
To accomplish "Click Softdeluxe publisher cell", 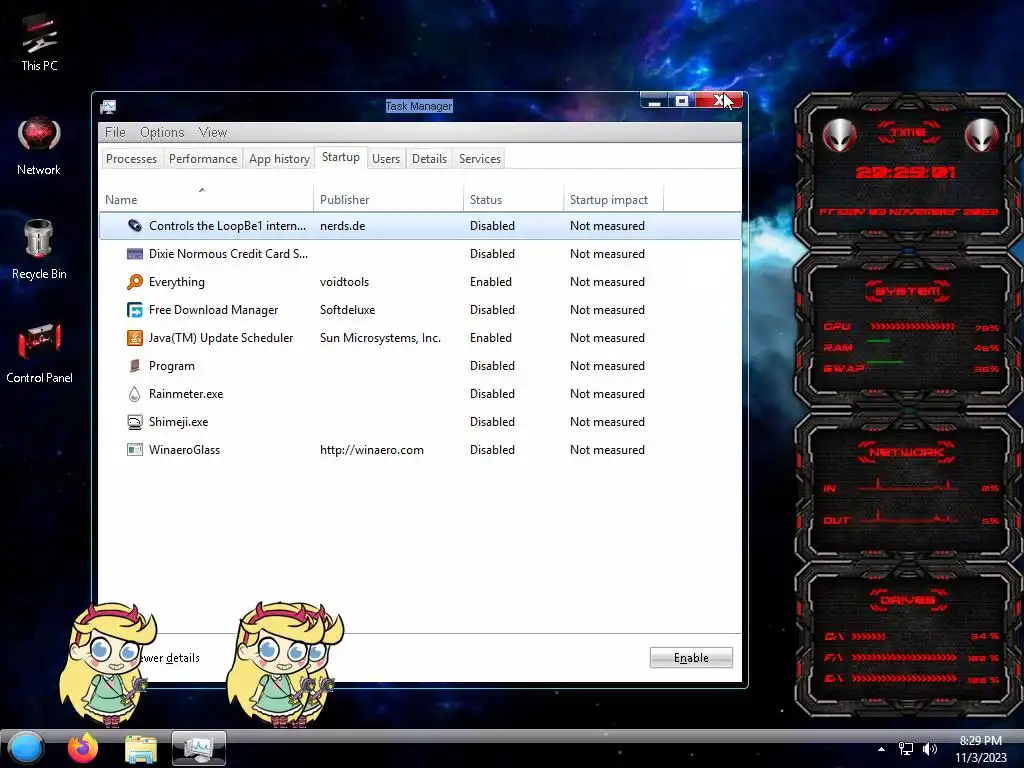I will 347,310.
